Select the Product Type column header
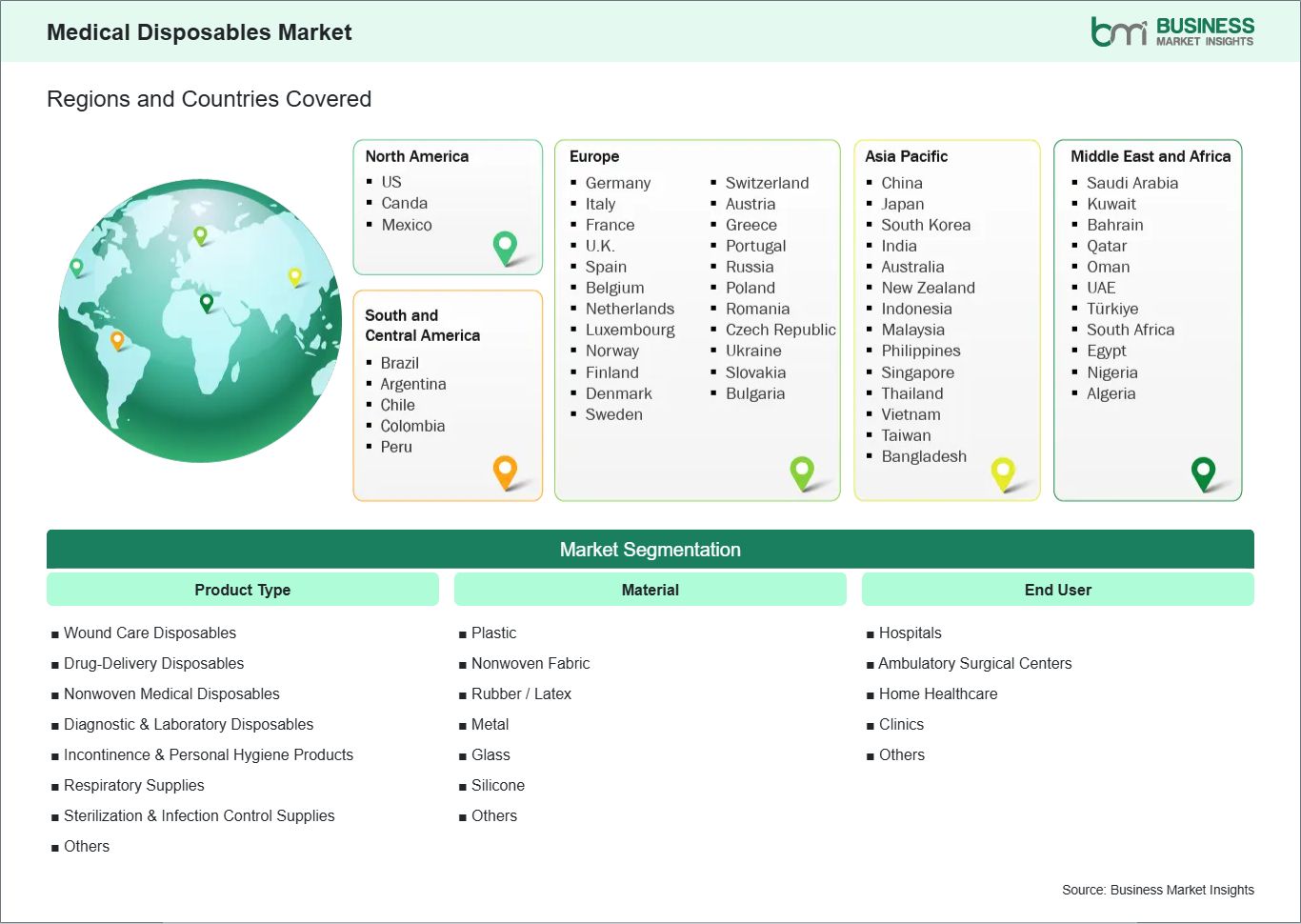The width and height of the screenshot is (1301, 924). pyautogui.click(x=243, y=590)
